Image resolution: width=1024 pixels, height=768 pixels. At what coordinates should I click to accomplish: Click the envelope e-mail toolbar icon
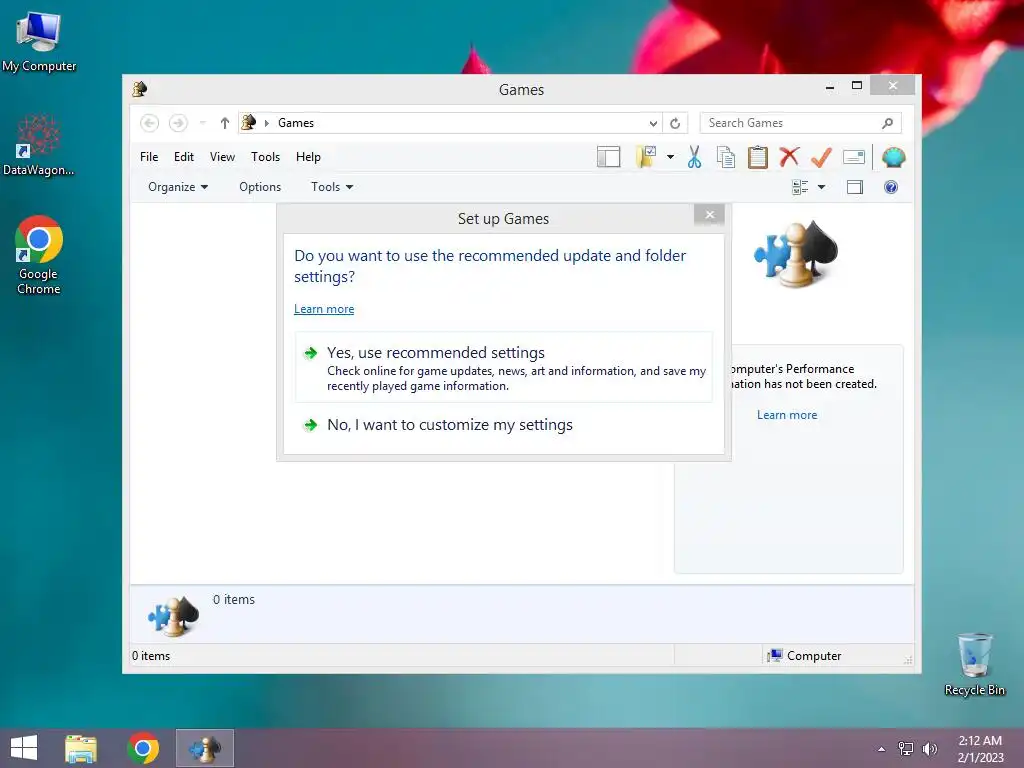tap(854, 157)
